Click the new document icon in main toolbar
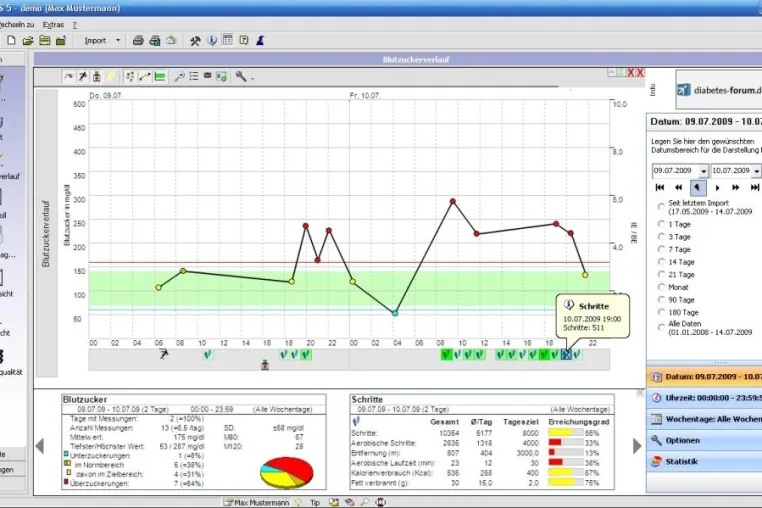762x508 pixels. click(x=11, y=40)
